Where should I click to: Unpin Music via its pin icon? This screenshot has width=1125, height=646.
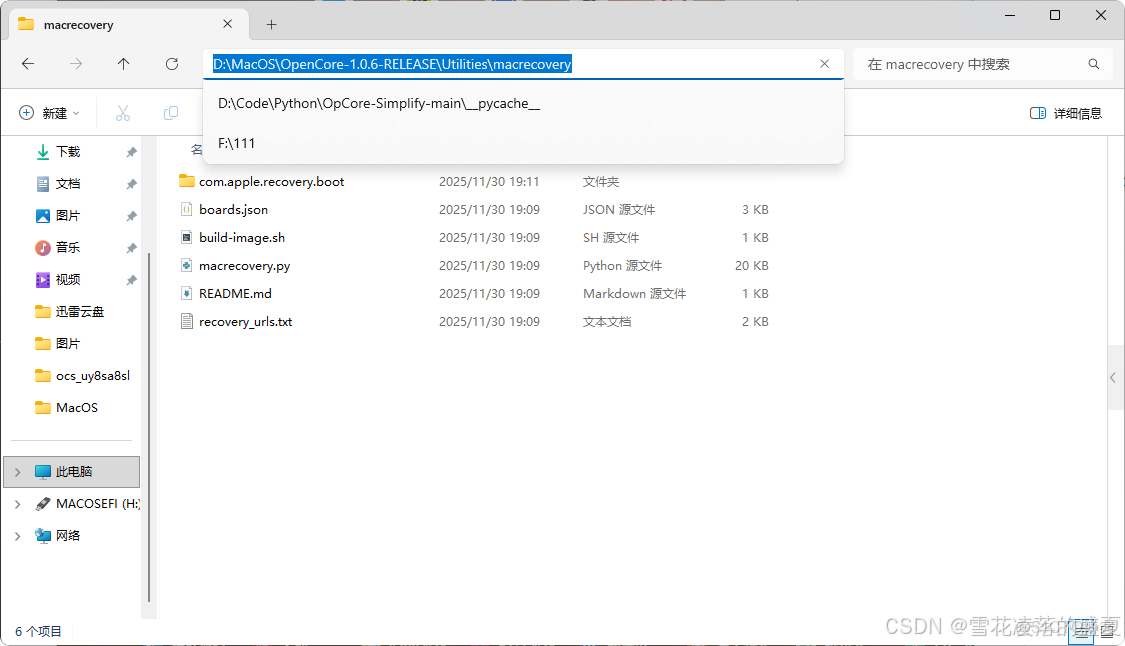[131, 248]
